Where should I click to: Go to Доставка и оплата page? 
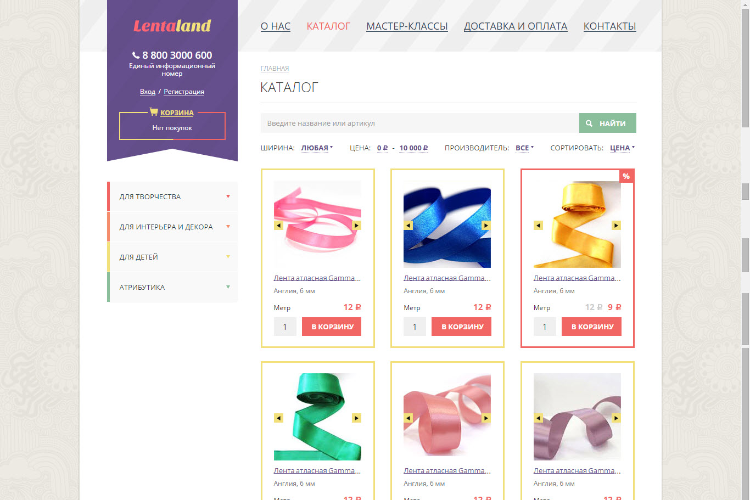pos(516,26)
